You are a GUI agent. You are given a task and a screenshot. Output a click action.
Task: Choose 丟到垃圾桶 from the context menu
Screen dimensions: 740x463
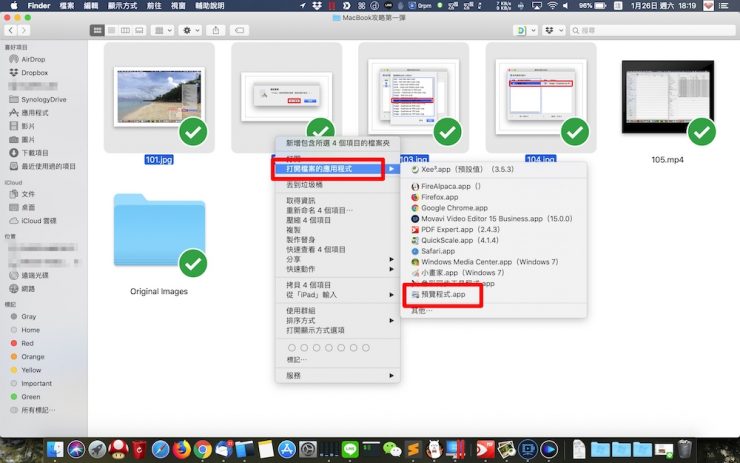point(306,185)
